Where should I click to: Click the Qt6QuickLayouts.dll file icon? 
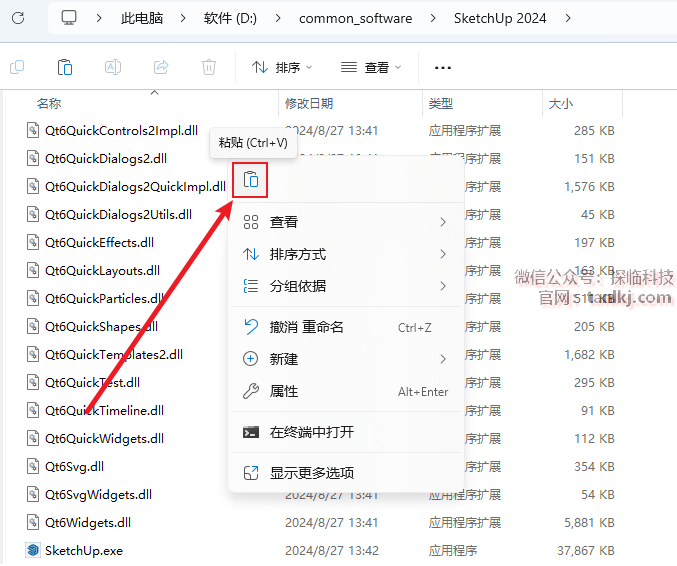click(x=33, y=270)
